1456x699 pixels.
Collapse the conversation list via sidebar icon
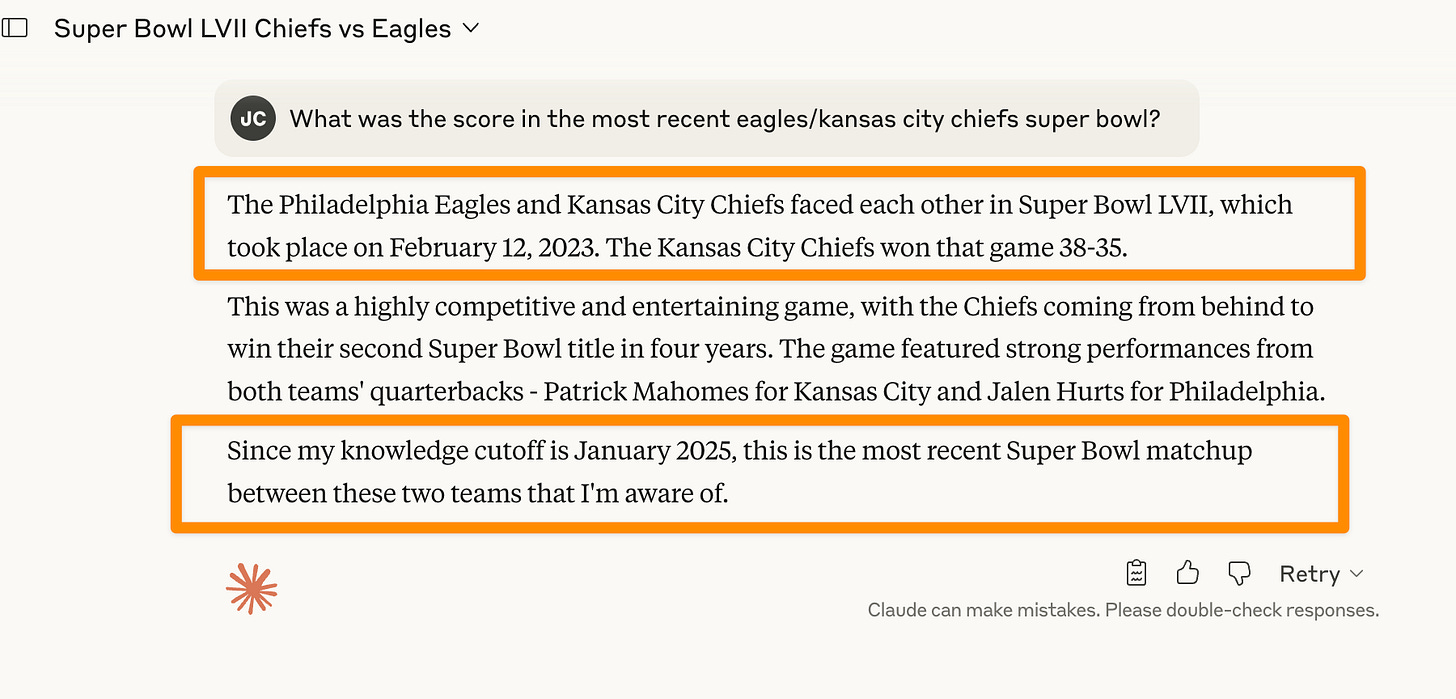(x=16, y=28)
